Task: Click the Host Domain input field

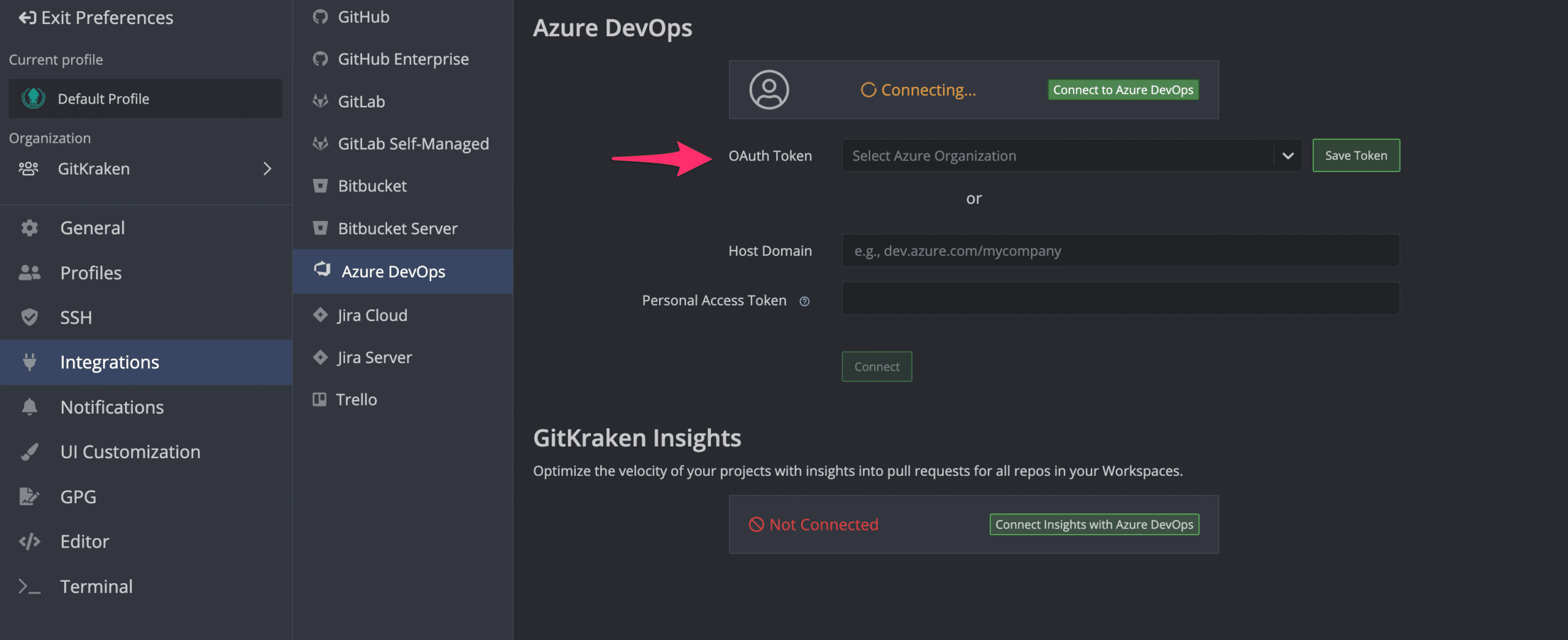Action: coord(1120,250)
